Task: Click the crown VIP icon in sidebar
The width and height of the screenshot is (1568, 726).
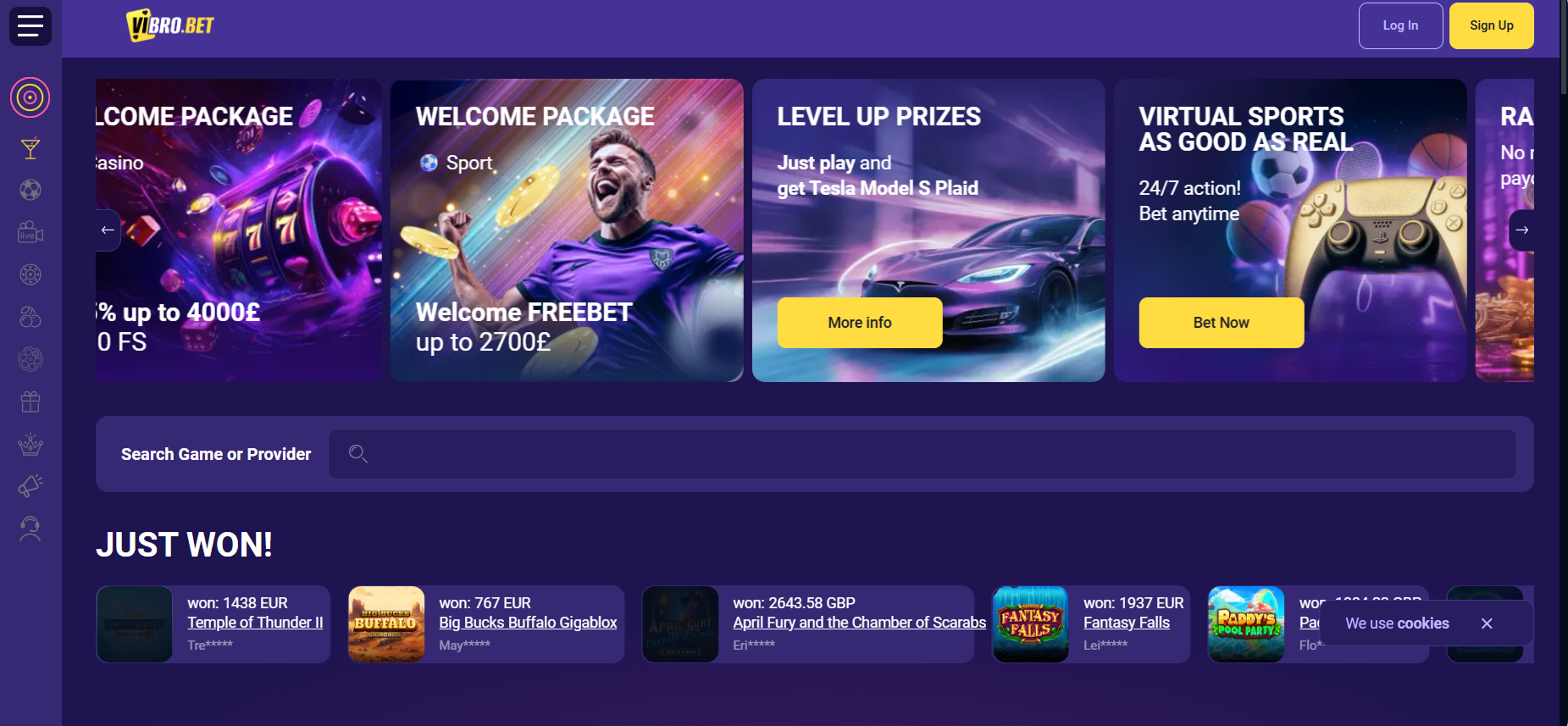Action: click(30, 444)
